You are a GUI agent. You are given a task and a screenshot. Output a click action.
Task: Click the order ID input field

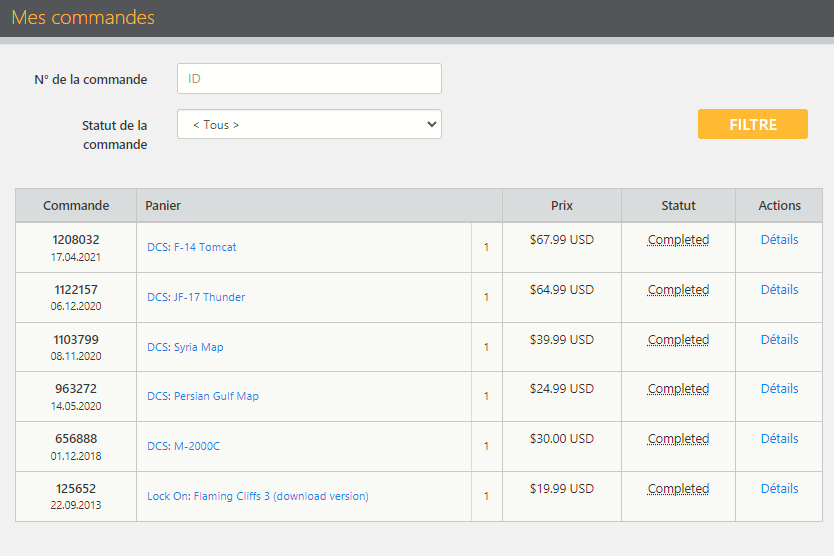pos(309,79)
